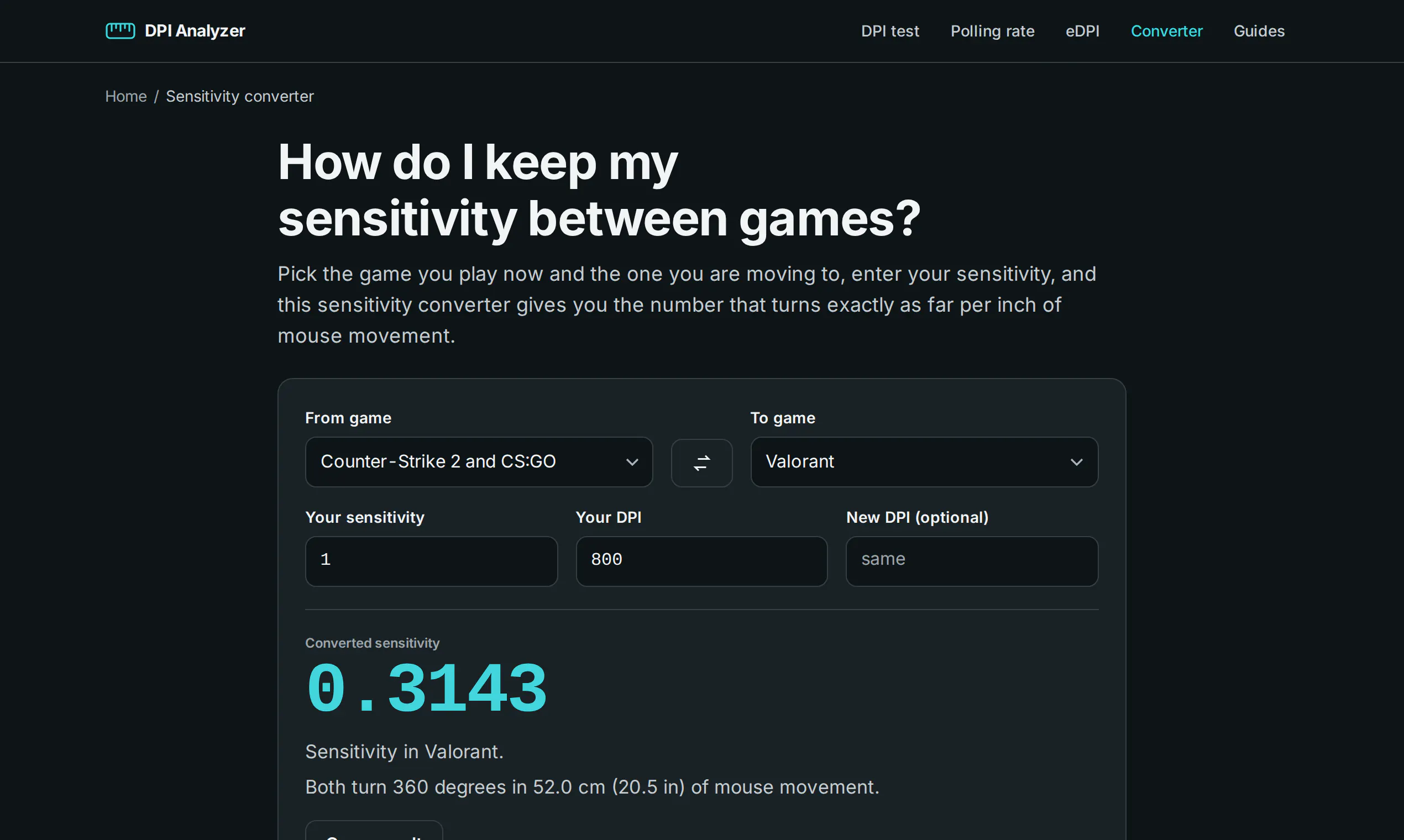Go to the Polling rate page
Screen dimensions: 1404x840
pyautogui.click(x=992, y=31)
